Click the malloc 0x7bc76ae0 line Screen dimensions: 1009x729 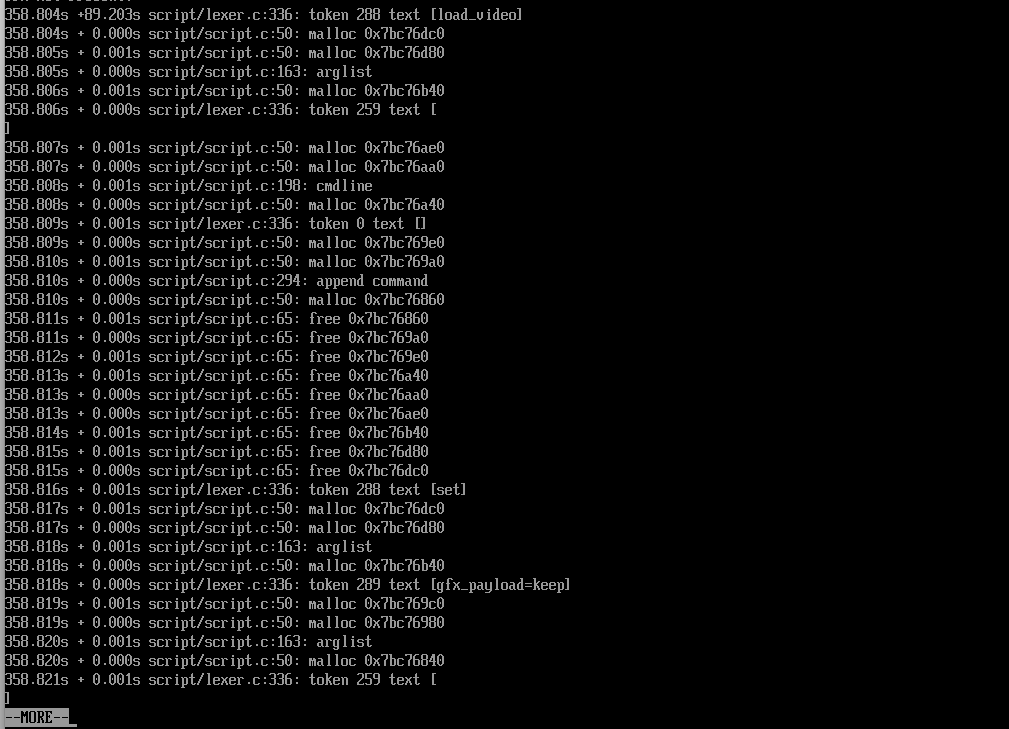pos(224,148)
